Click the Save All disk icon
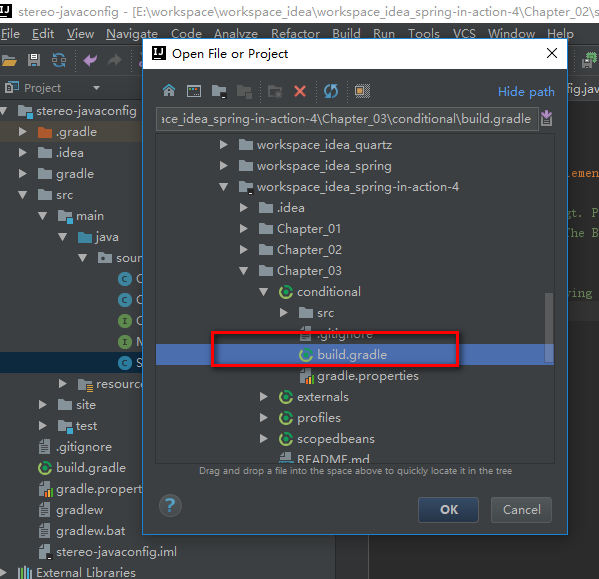 (34, 60)
